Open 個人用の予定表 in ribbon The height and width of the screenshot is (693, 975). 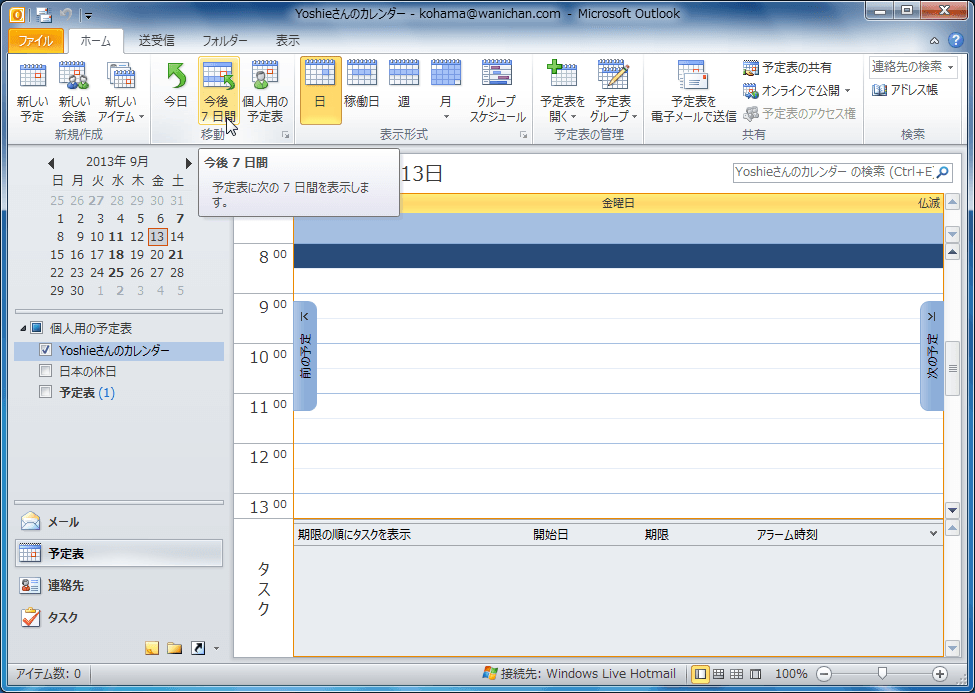click(265, 91)
